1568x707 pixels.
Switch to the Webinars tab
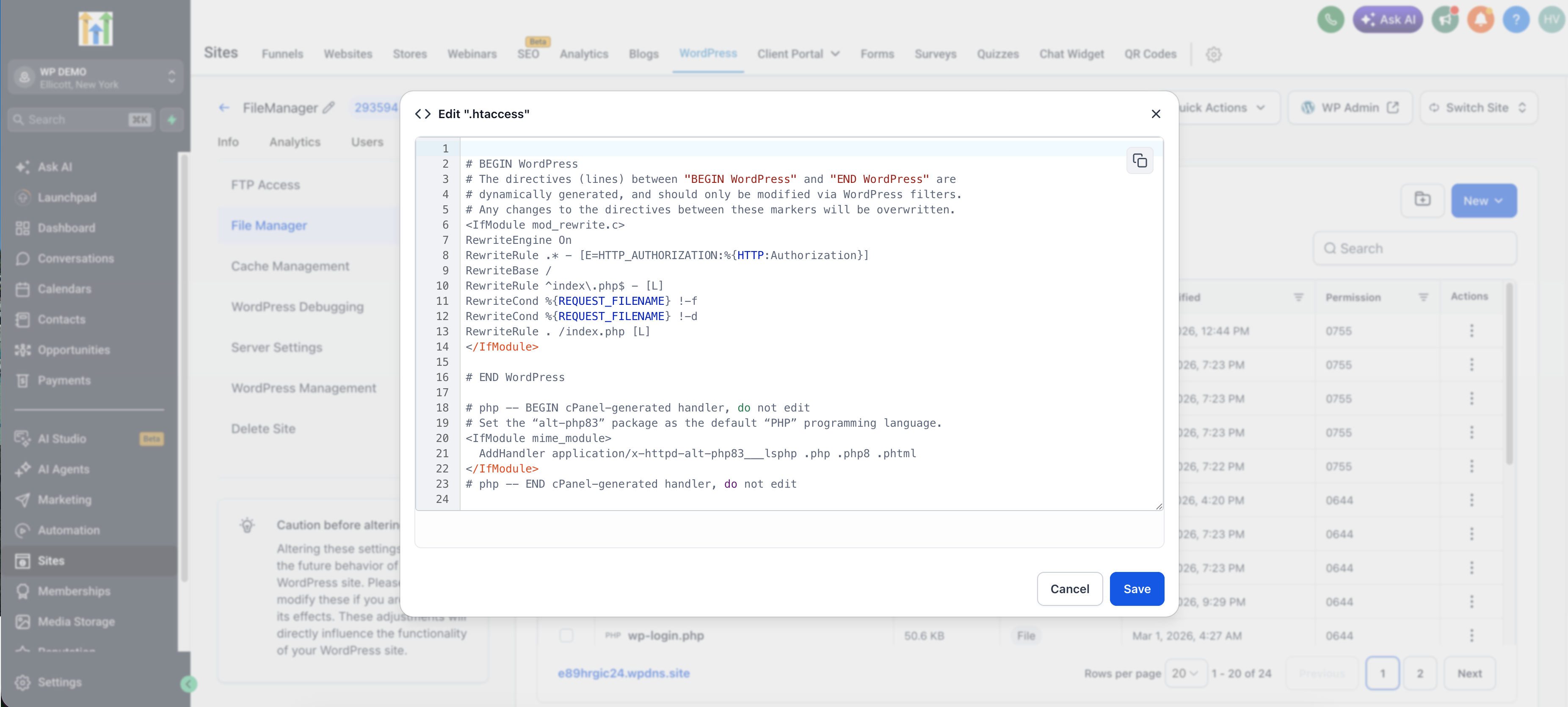click(472, 54)
